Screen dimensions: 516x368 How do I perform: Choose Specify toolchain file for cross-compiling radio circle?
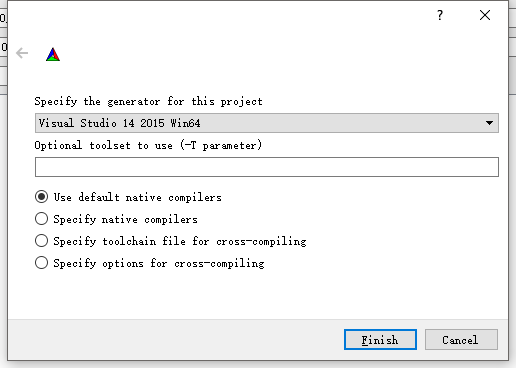click(41, 241)
